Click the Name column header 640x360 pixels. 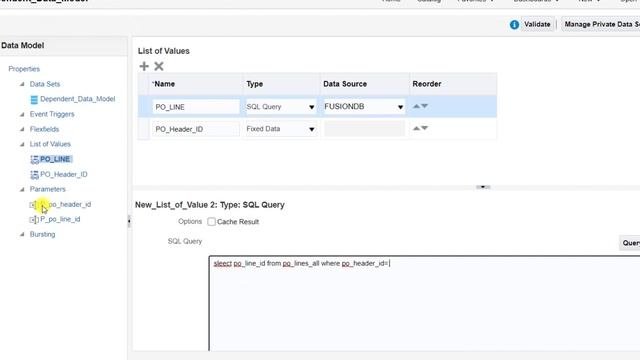click(196, 84)
